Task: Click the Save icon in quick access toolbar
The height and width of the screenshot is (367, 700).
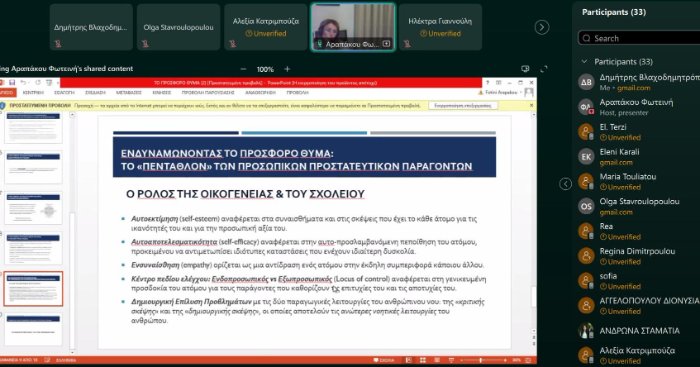Action: [12, 83]
